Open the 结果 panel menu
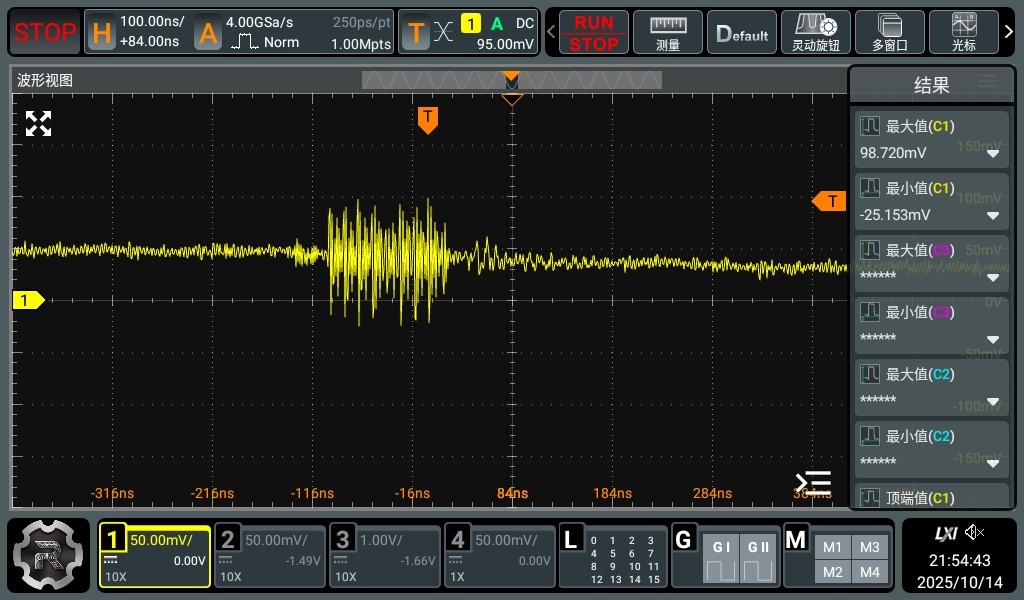Viewport: 1024px width, 600px height. click(987, 82)
